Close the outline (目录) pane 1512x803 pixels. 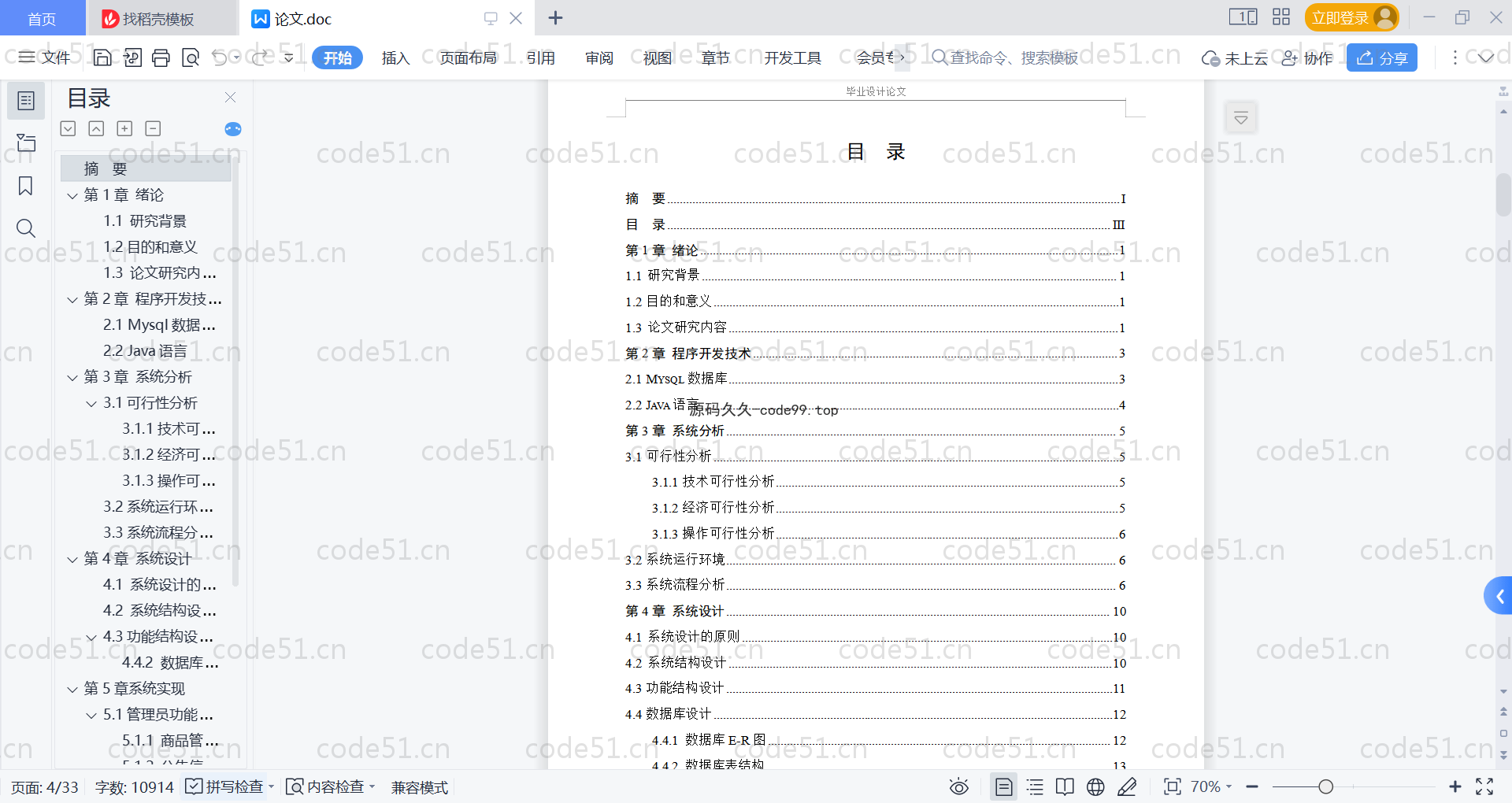click(230, 97)
